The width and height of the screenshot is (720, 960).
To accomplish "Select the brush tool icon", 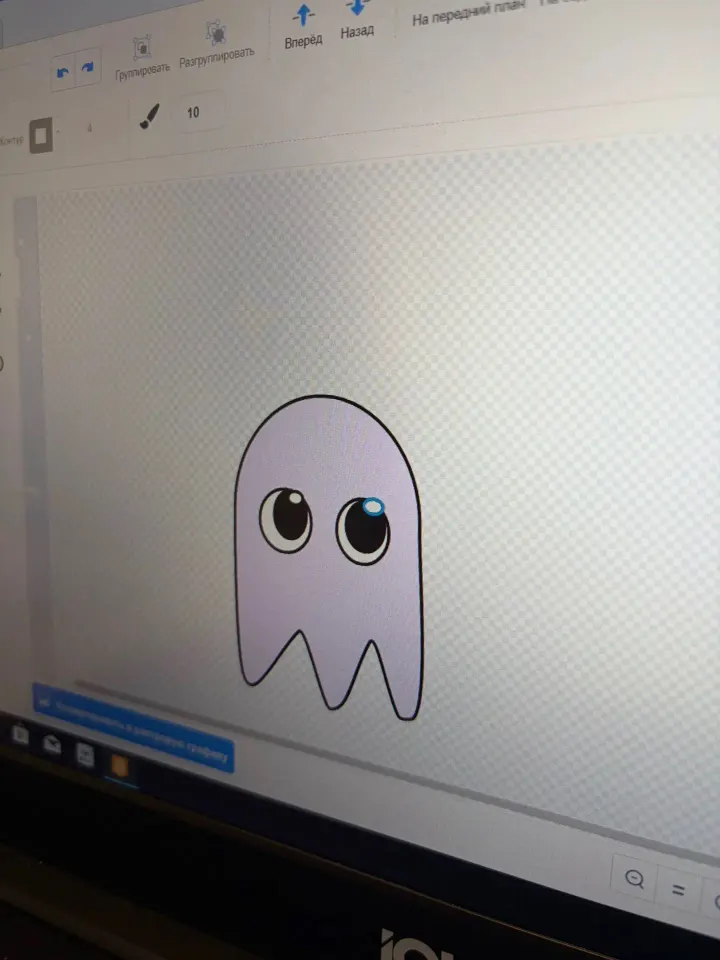I will click(149, 116).
